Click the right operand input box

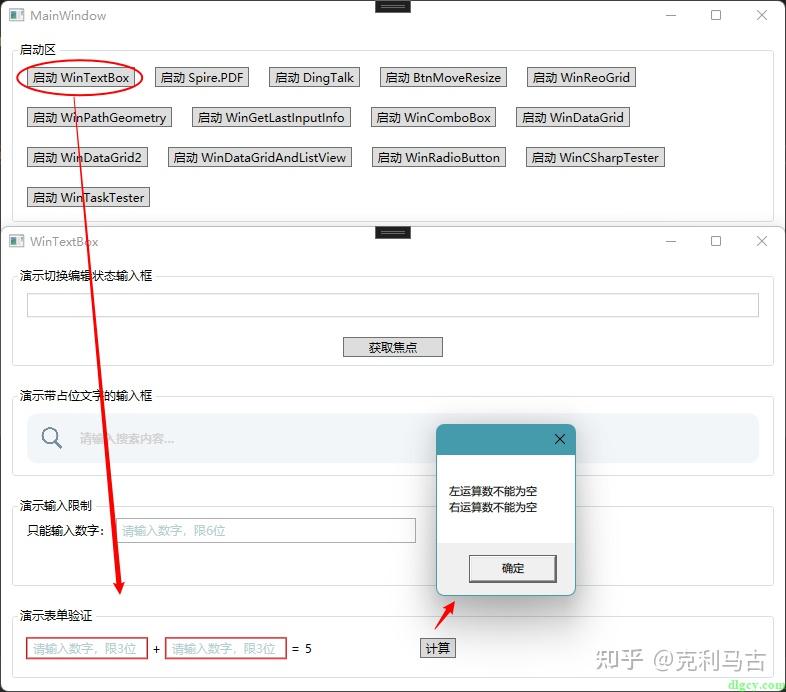point(226,648)
